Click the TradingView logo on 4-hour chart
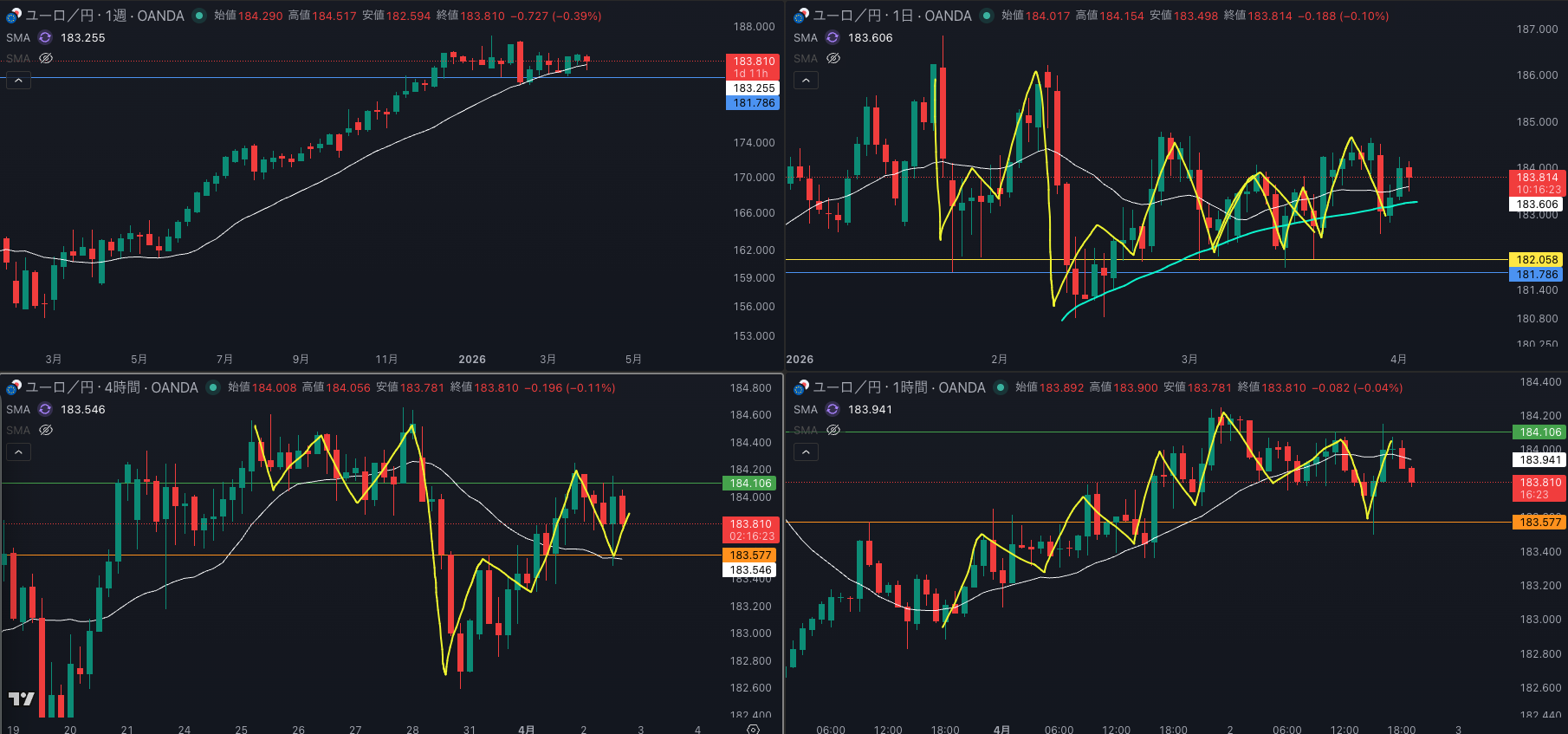The image size is (1568, 734). (22, 698)
